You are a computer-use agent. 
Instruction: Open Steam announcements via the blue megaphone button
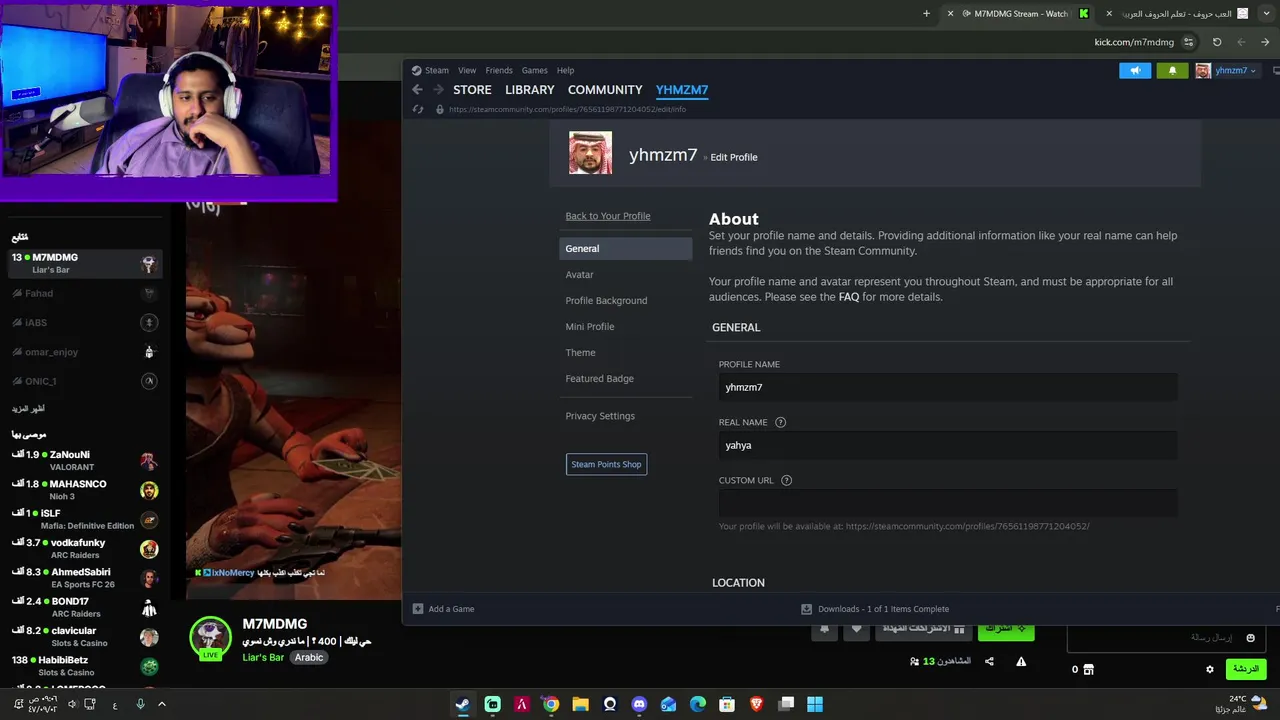coord(1135,71)
